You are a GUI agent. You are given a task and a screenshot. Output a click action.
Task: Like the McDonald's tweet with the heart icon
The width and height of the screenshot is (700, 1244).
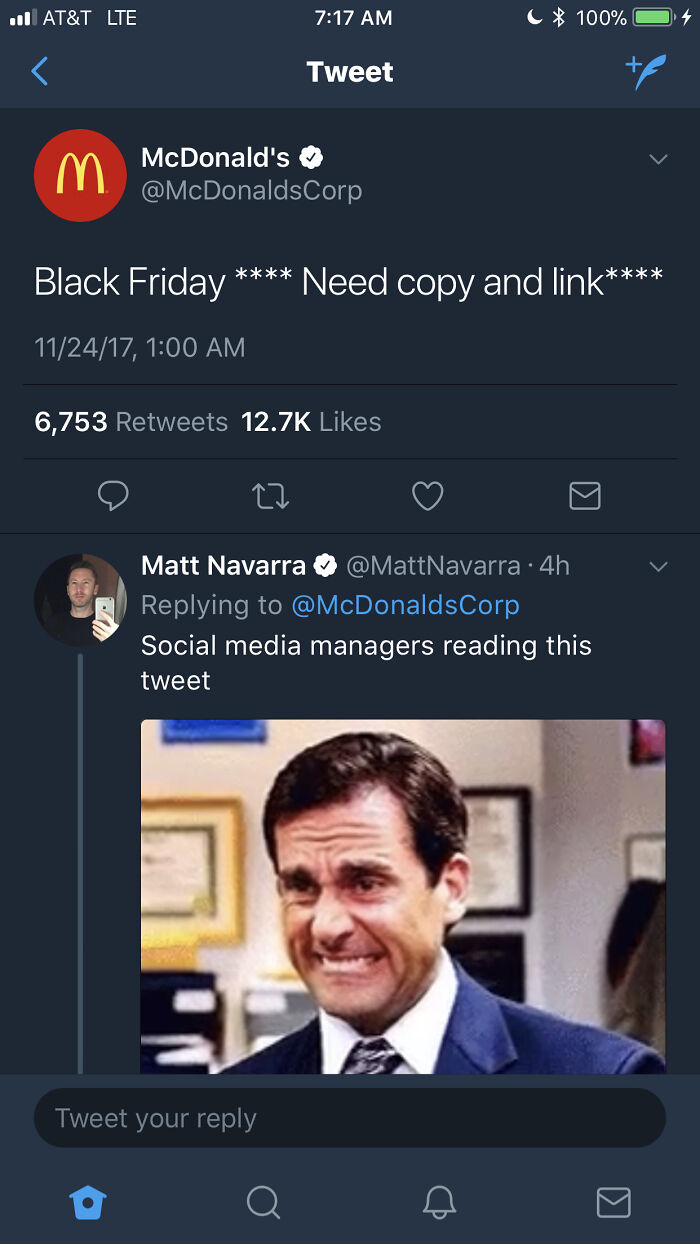coord(427,496)
